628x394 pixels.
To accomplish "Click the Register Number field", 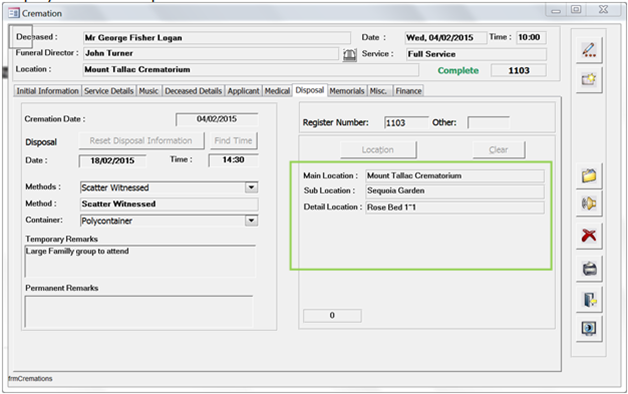I will pyautogui.click(x=406, y=123).
